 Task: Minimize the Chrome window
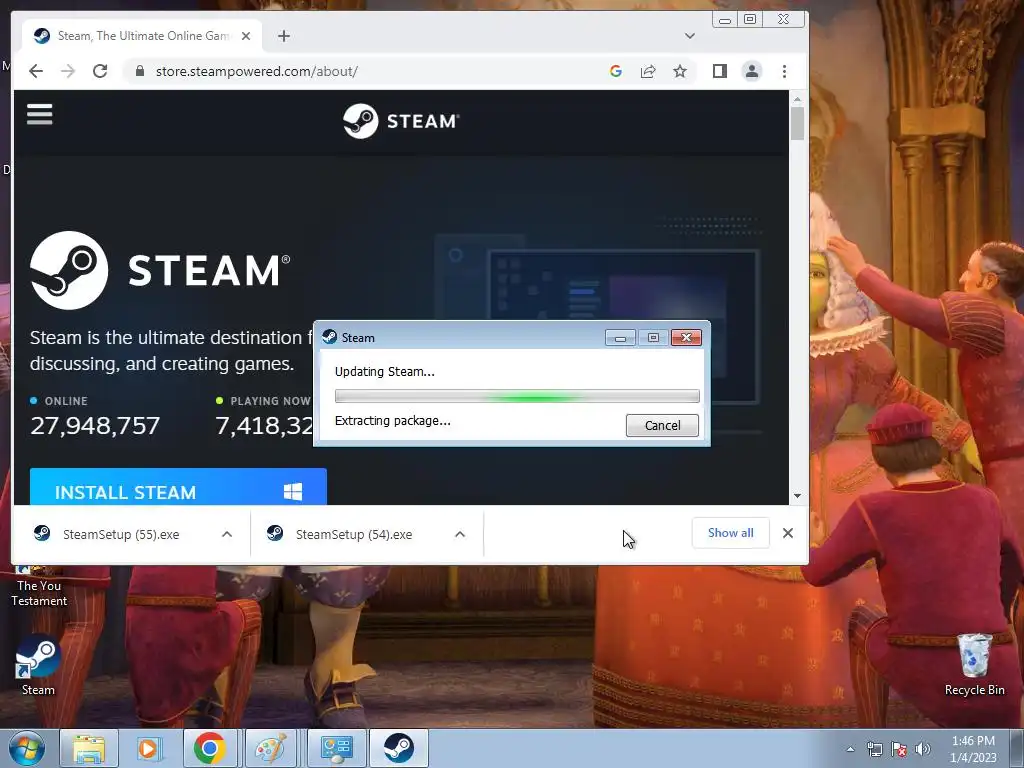[x=724, y=20]
